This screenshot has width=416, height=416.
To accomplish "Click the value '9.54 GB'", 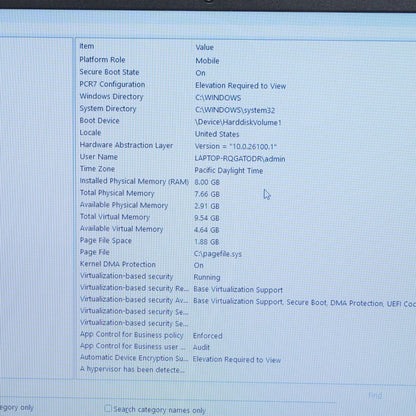I will pyautogui.click(x=207, y=218).
